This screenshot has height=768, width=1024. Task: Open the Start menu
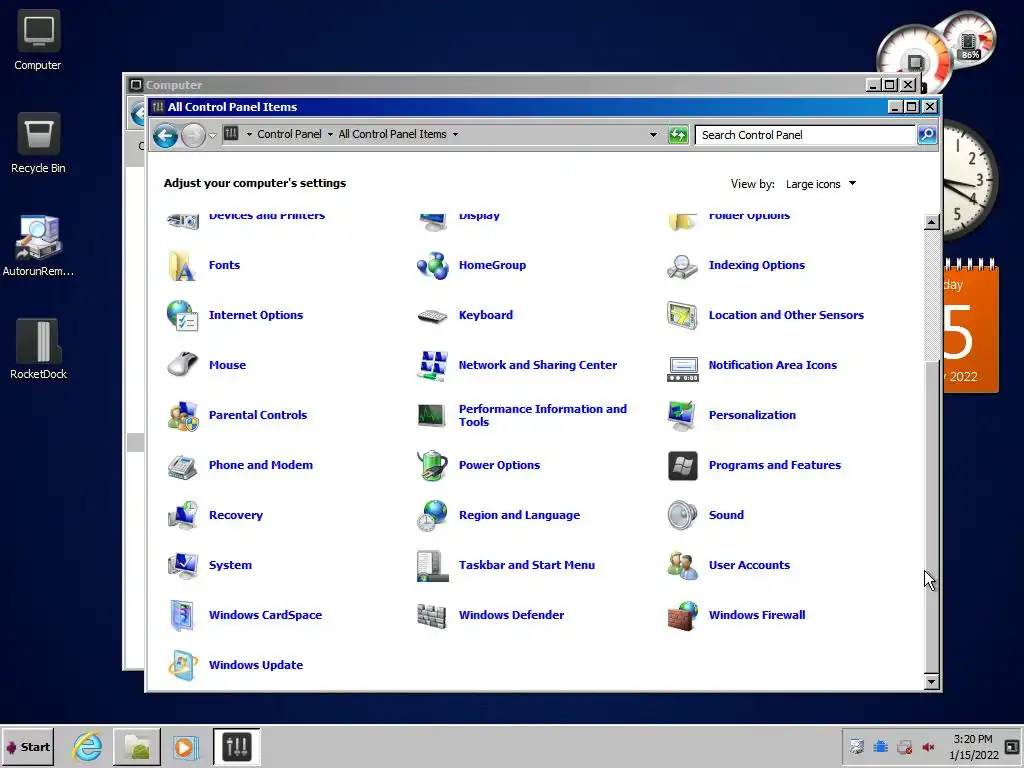click(x=28, y=747)
